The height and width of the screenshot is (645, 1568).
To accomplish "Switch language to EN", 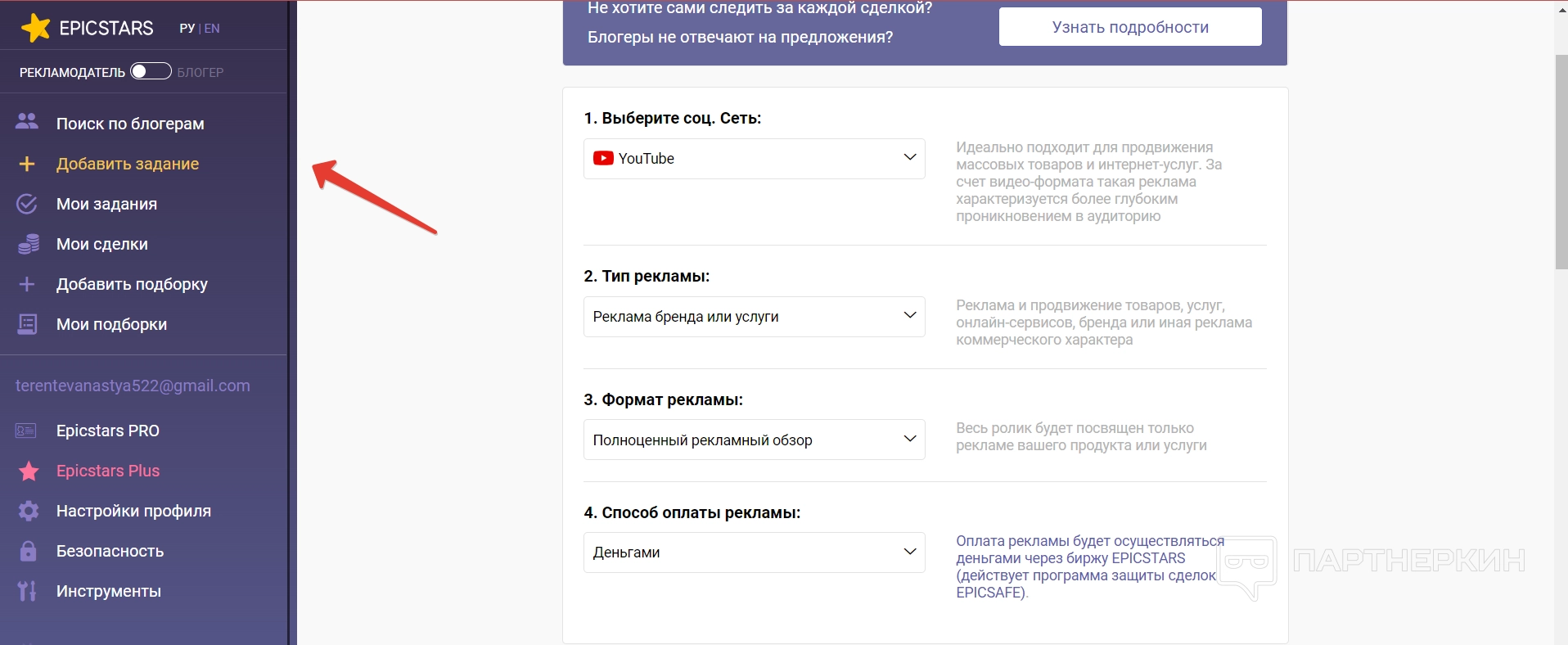I will tap(212, 29).
